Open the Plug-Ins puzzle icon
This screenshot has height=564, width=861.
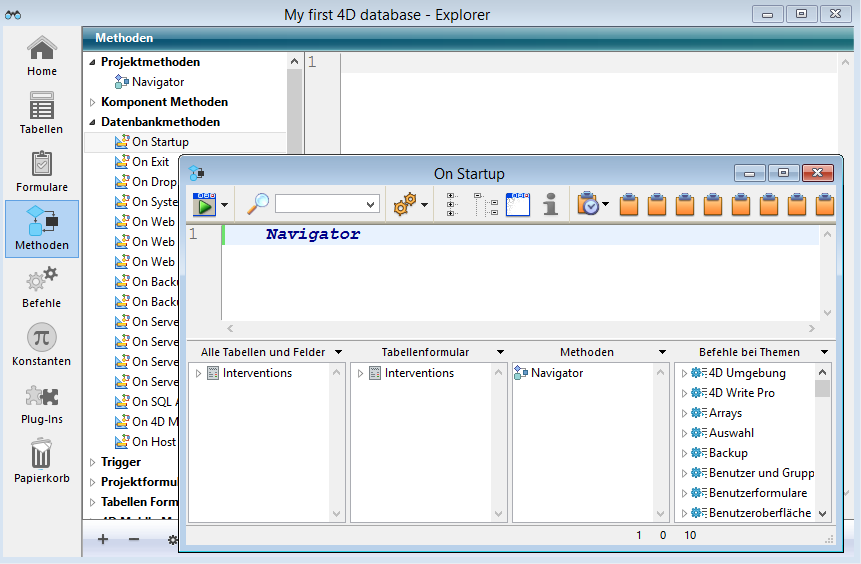click(x=41, y=402)
